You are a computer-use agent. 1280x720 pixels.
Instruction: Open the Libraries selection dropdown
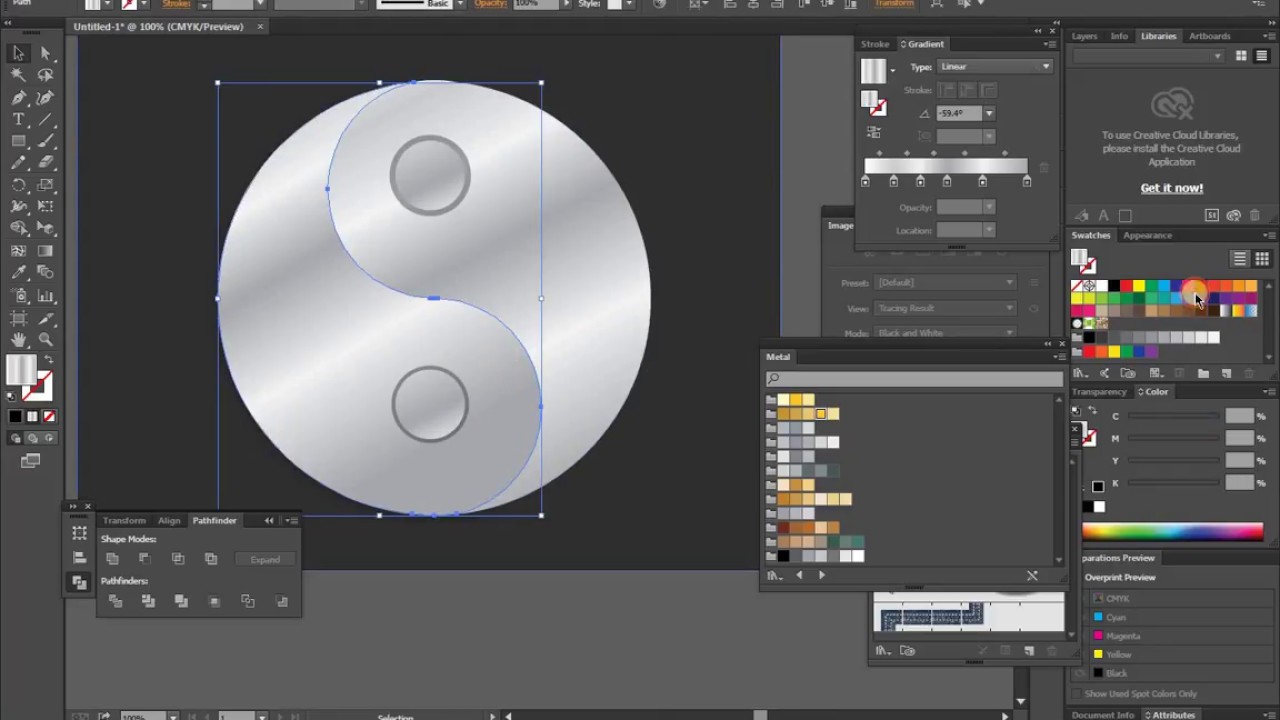click(1149, 56)
